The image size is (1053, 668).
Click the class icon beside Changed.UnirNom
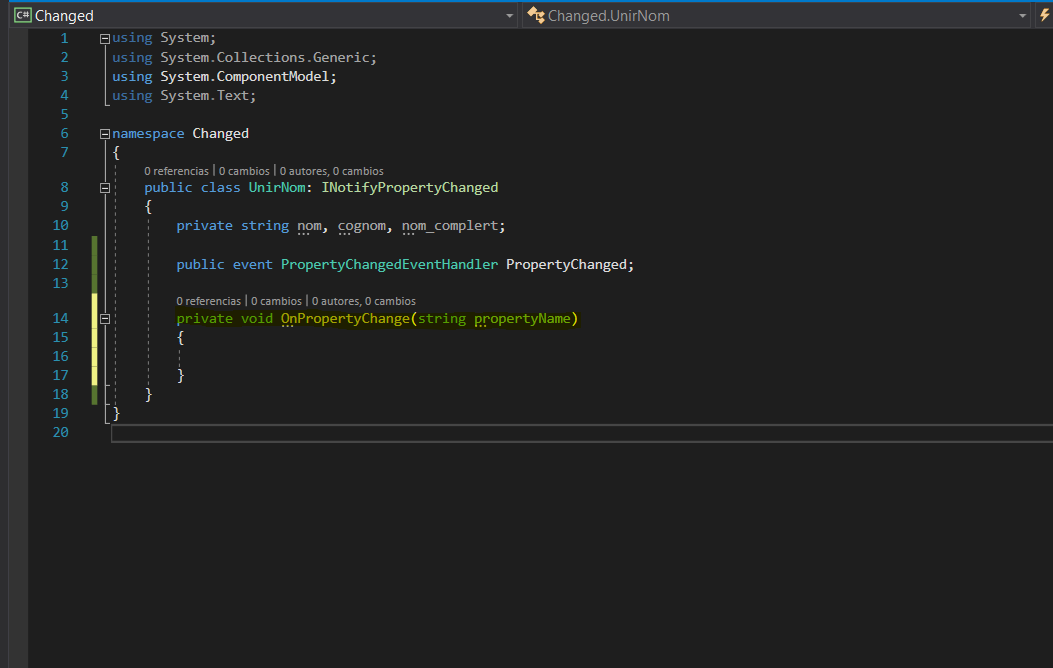(x=536, y=15)
